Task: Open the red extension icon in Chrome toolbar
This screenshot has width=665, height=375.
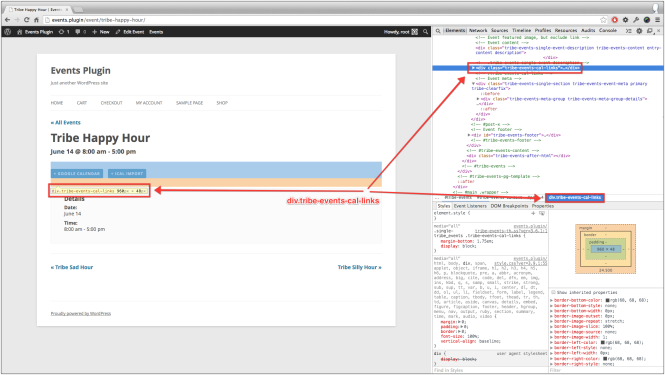Action: (615, 20)
